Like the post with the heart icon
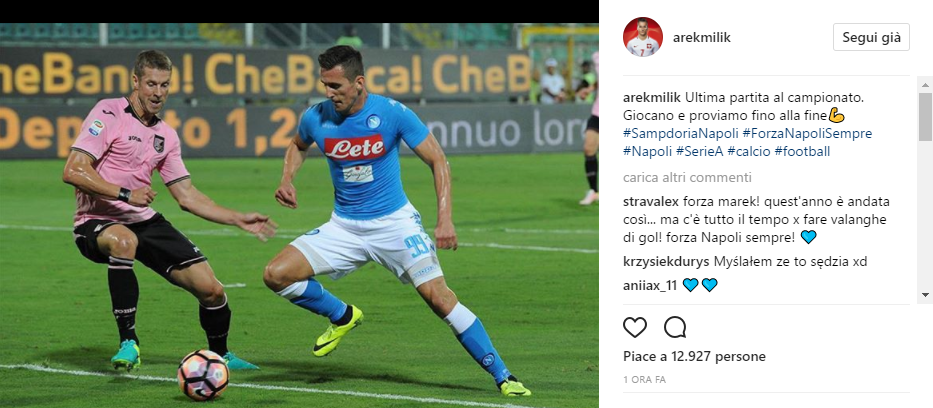The width and height of the screenshot is (933, 408). pos(635,328)
